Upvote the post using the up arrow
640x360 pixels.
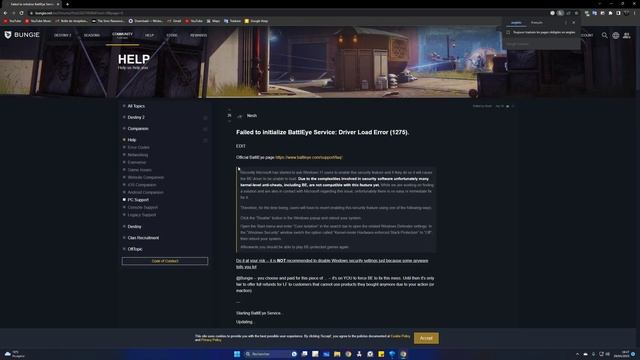point(229,110)
